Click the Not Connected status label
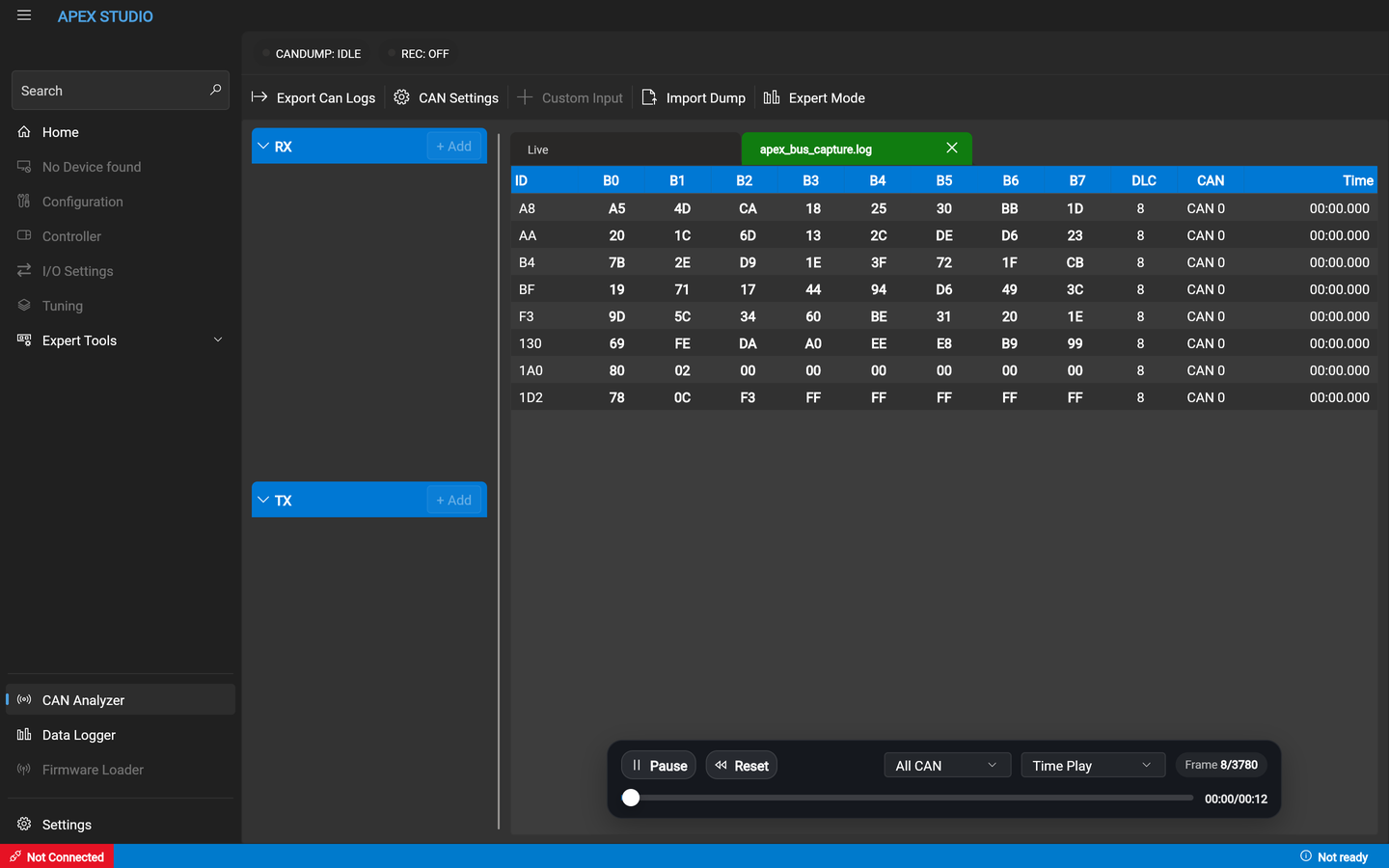The height and width of the screenshot is (868, 1389). pos(66,857)
